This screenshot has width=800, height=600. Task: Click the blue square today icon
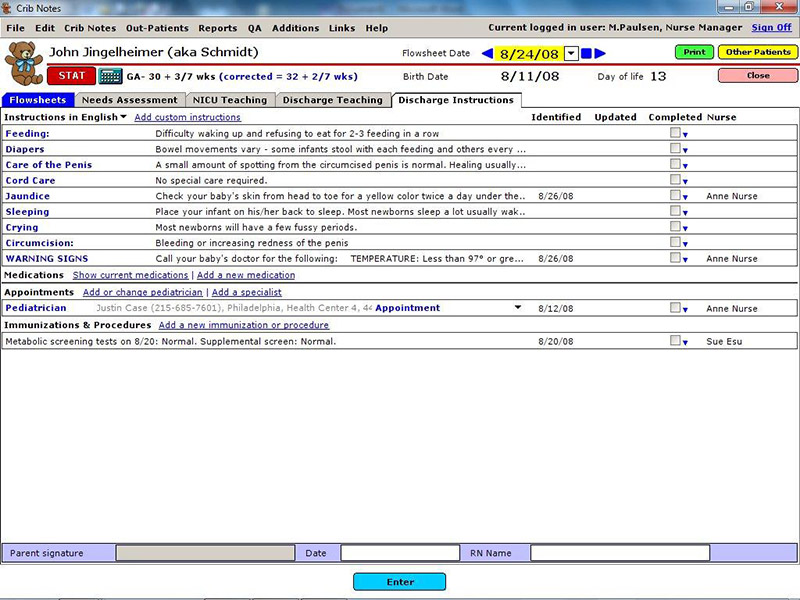pos(587,54)
